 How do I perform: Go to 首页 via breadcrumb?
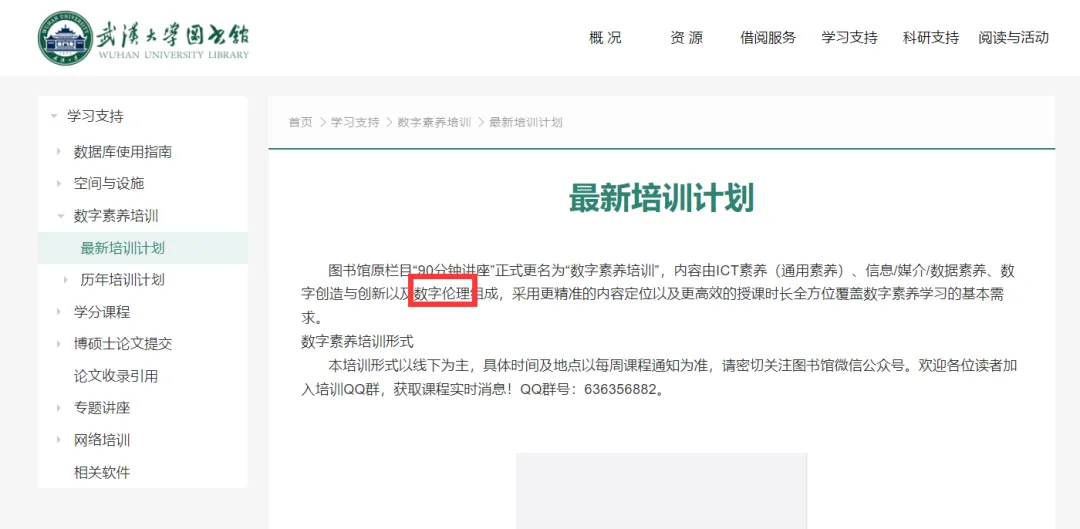pyautogui.click(x=300, y=122)
